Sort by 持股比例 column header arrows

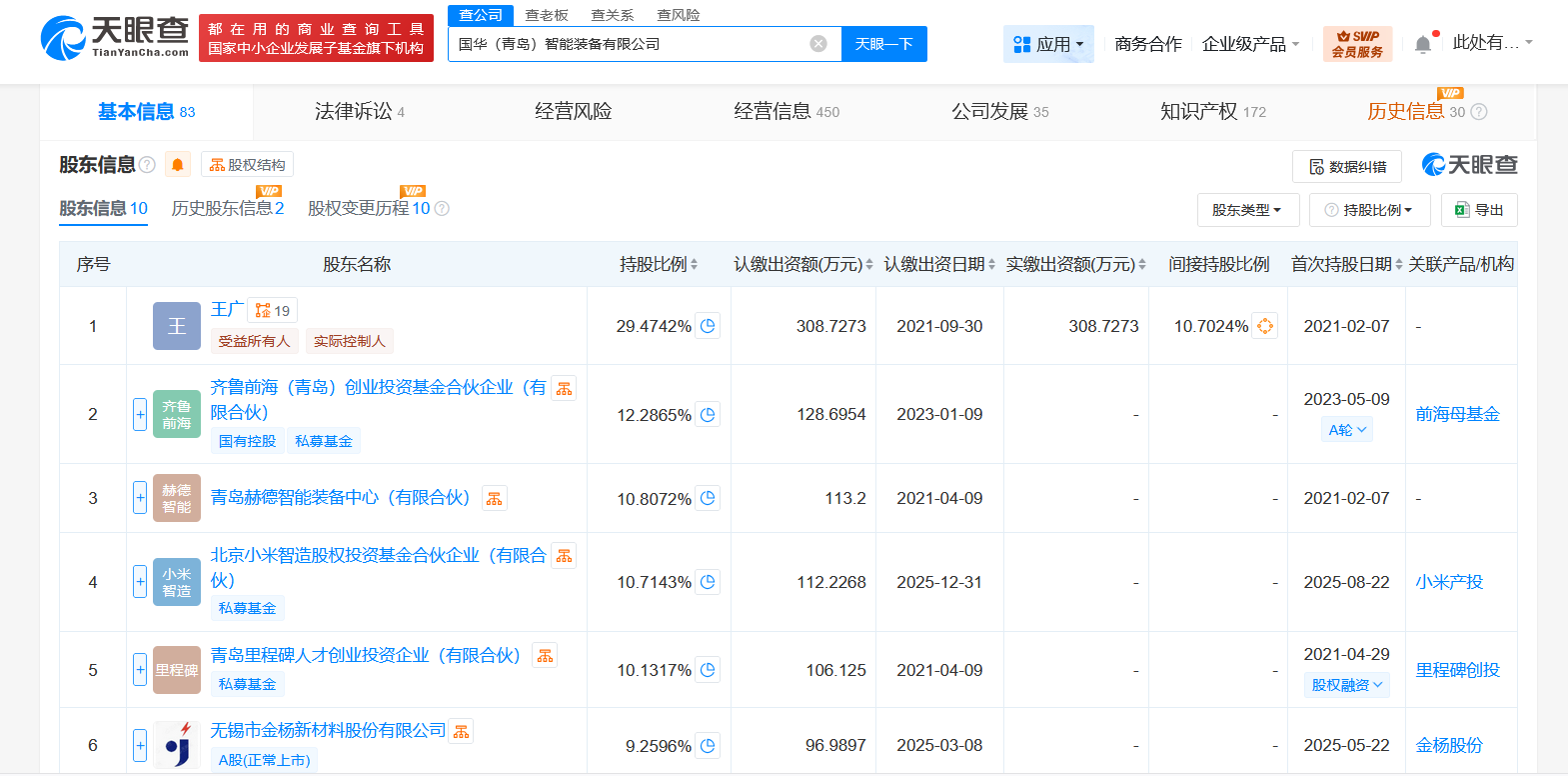coord(694,265)
